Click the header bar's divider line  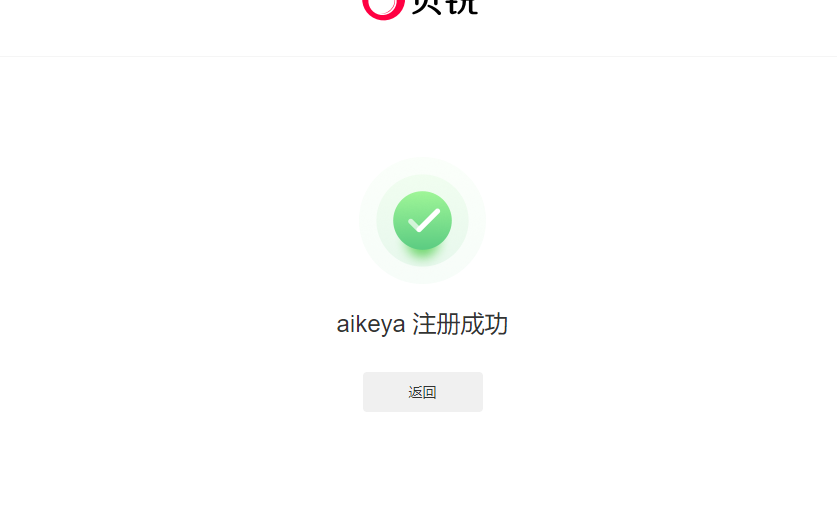pos(418,56)
